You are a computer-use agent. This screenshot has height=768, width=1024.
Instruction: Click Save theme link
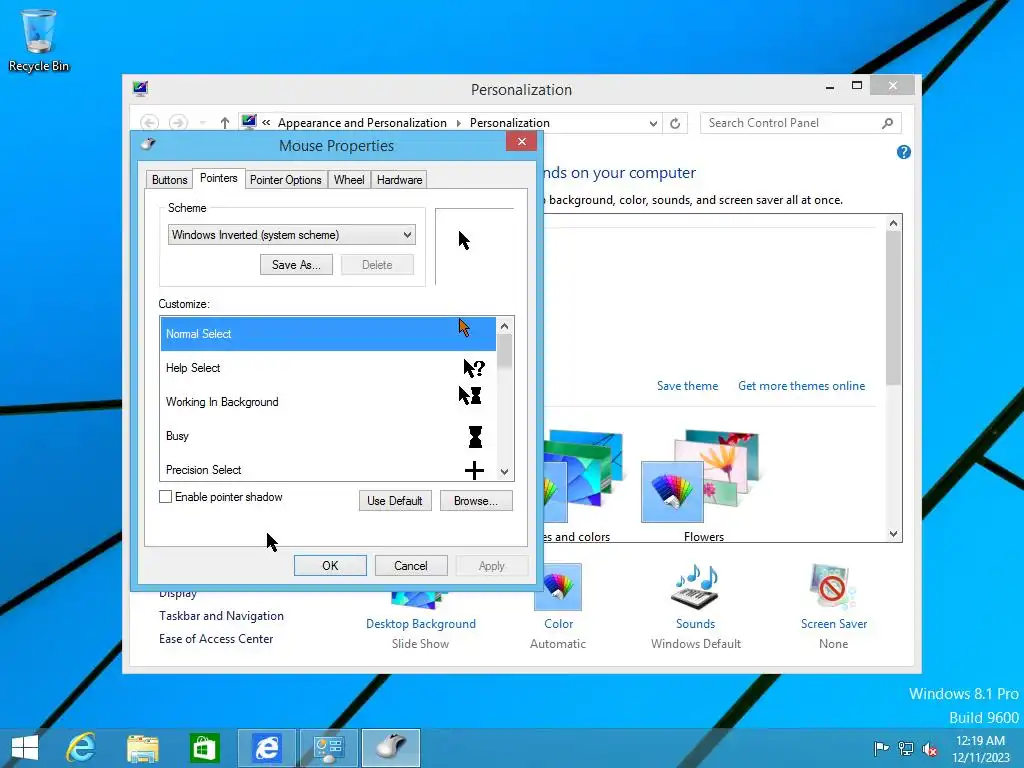tap(688, 386)
